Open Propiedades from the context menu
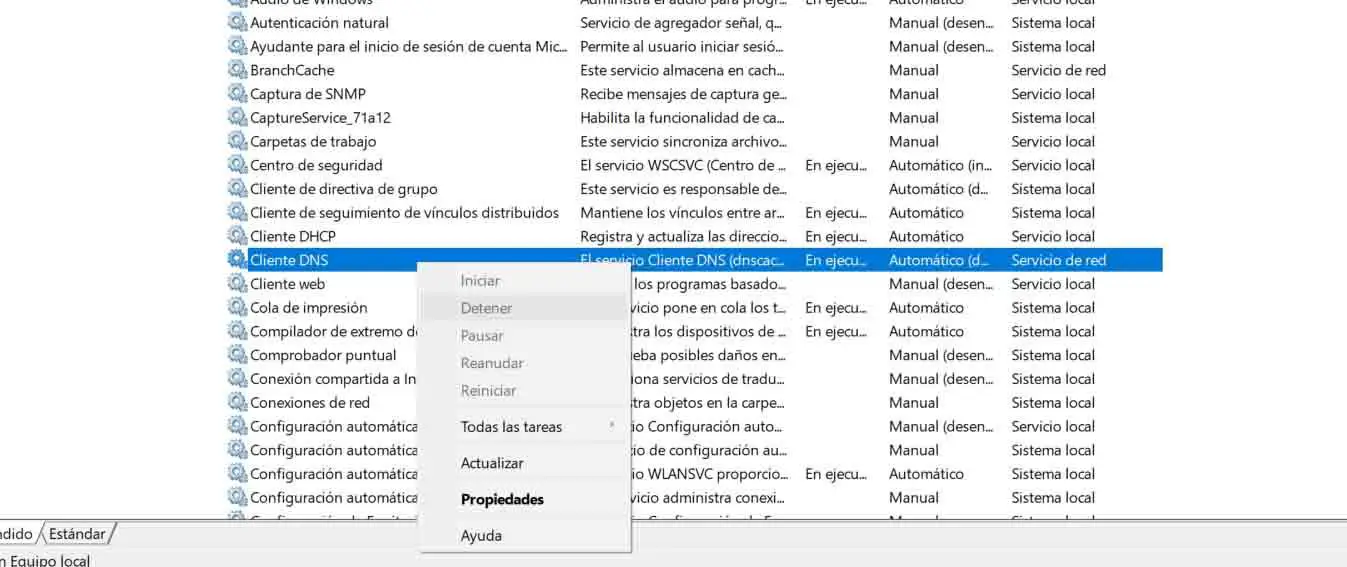 524,499
